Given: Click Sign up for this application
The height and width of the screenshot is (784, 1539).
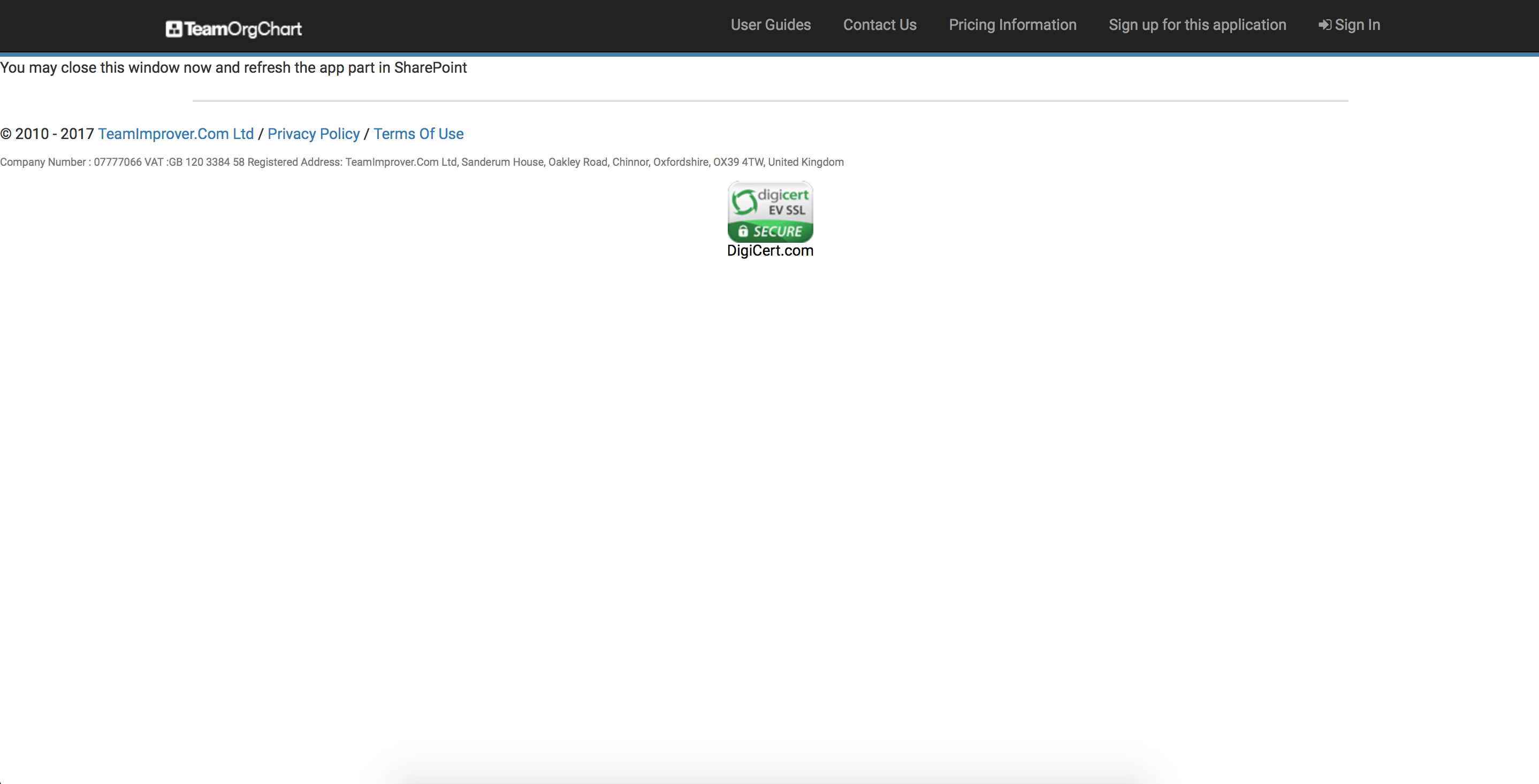Looking at the screenshot, I should tap(1197, 25).
